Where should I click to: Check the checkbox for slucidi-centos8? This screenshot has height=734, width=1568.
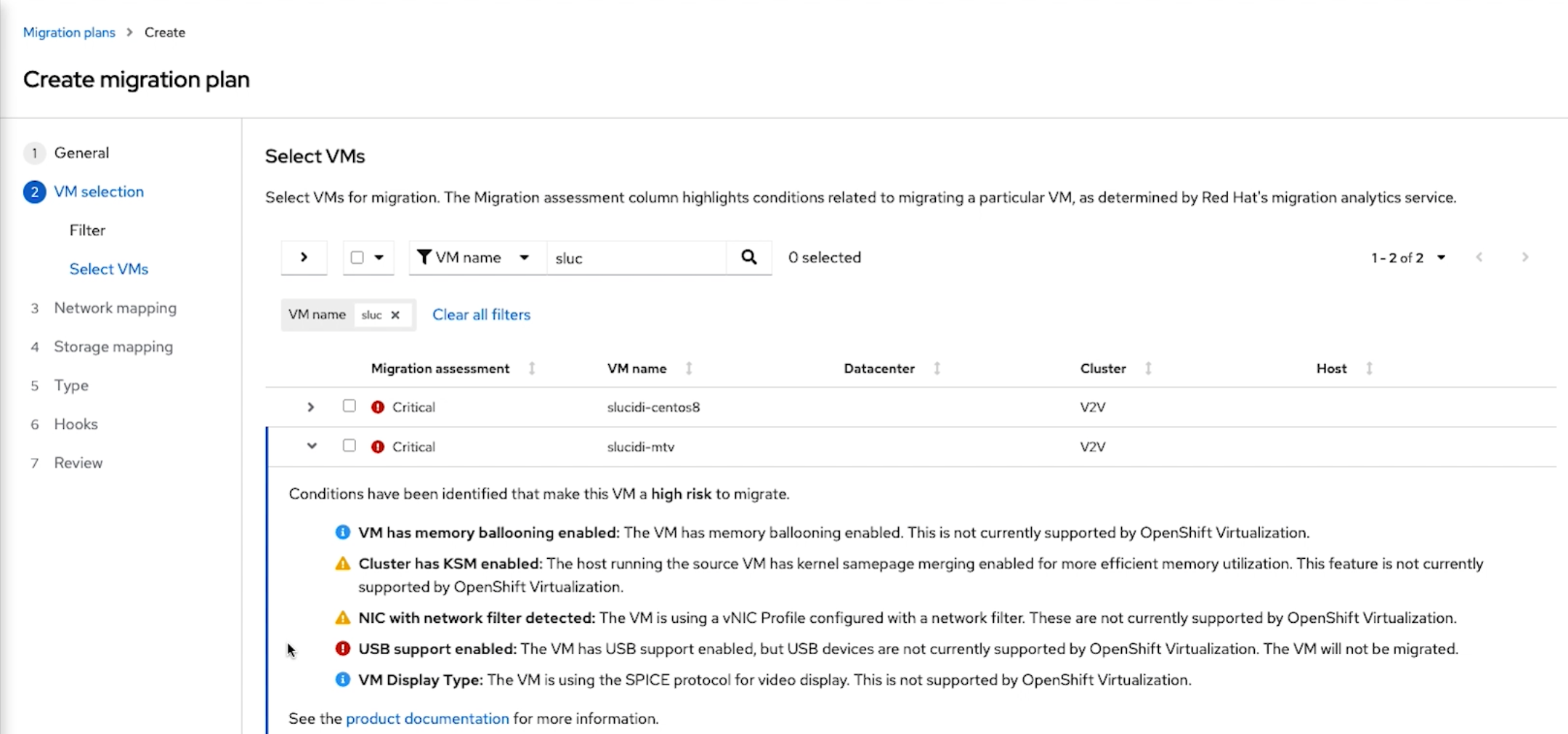[x=349, y=406]
